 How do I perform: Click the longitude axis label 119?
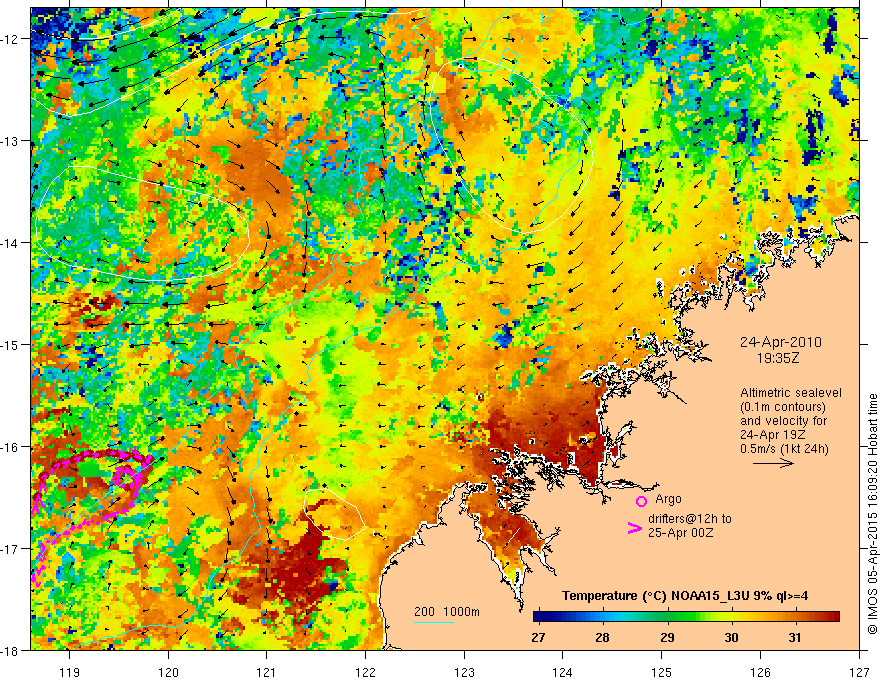70,672
